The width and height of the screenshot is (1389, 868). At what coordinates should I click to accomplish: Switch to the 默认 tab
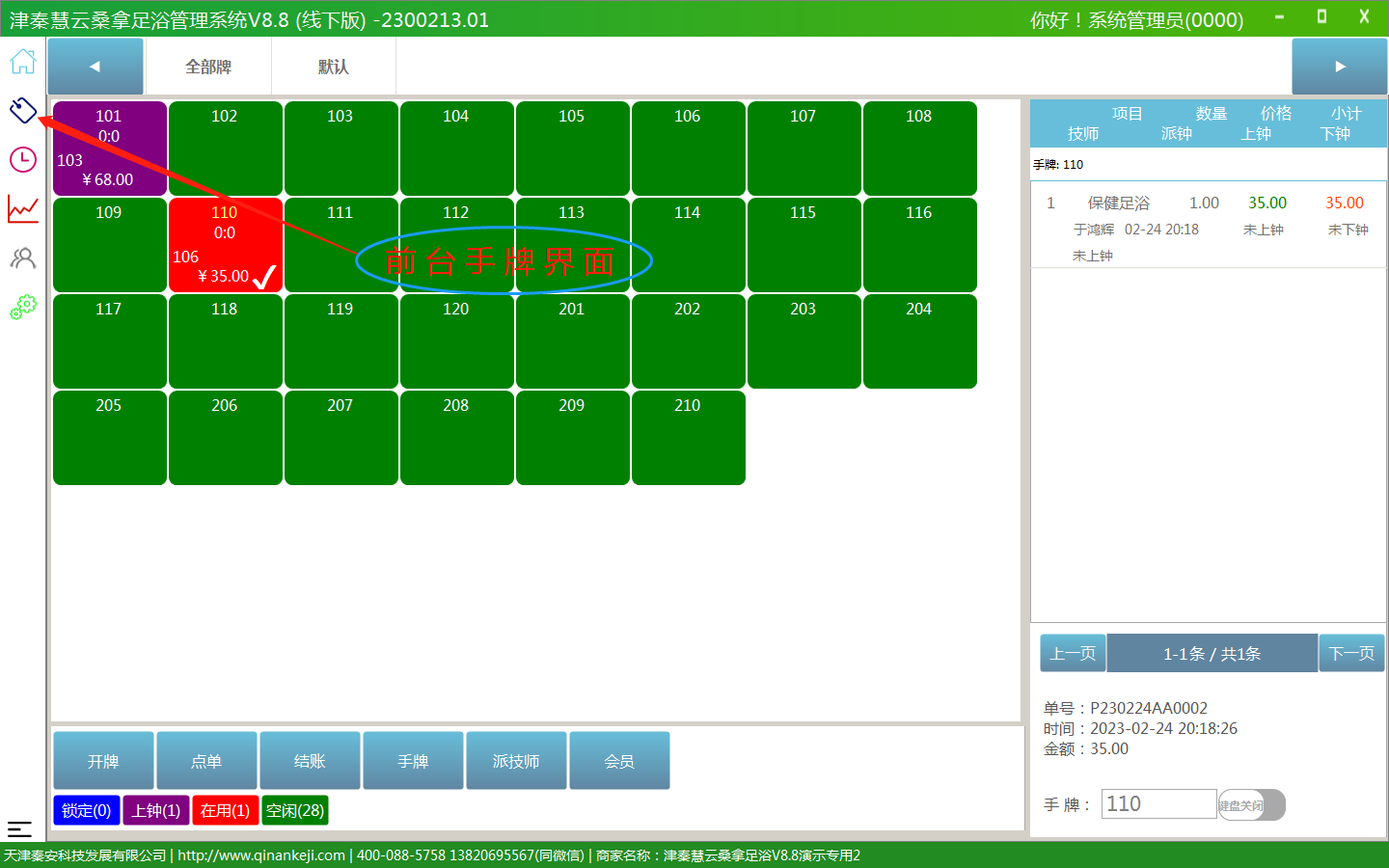tap(333, 67)
